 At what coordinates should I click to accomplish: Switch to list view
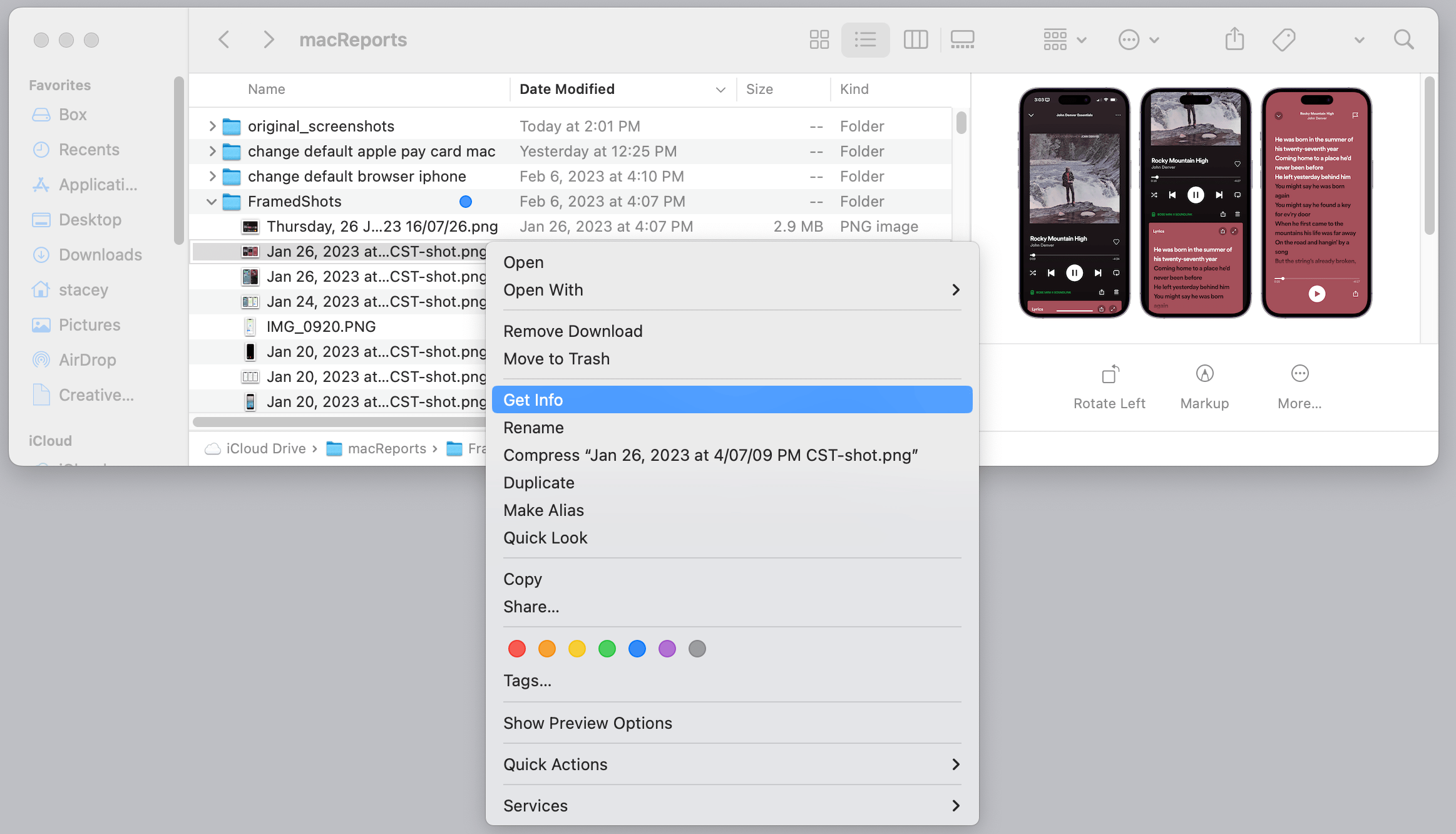[x=865, y=40]
